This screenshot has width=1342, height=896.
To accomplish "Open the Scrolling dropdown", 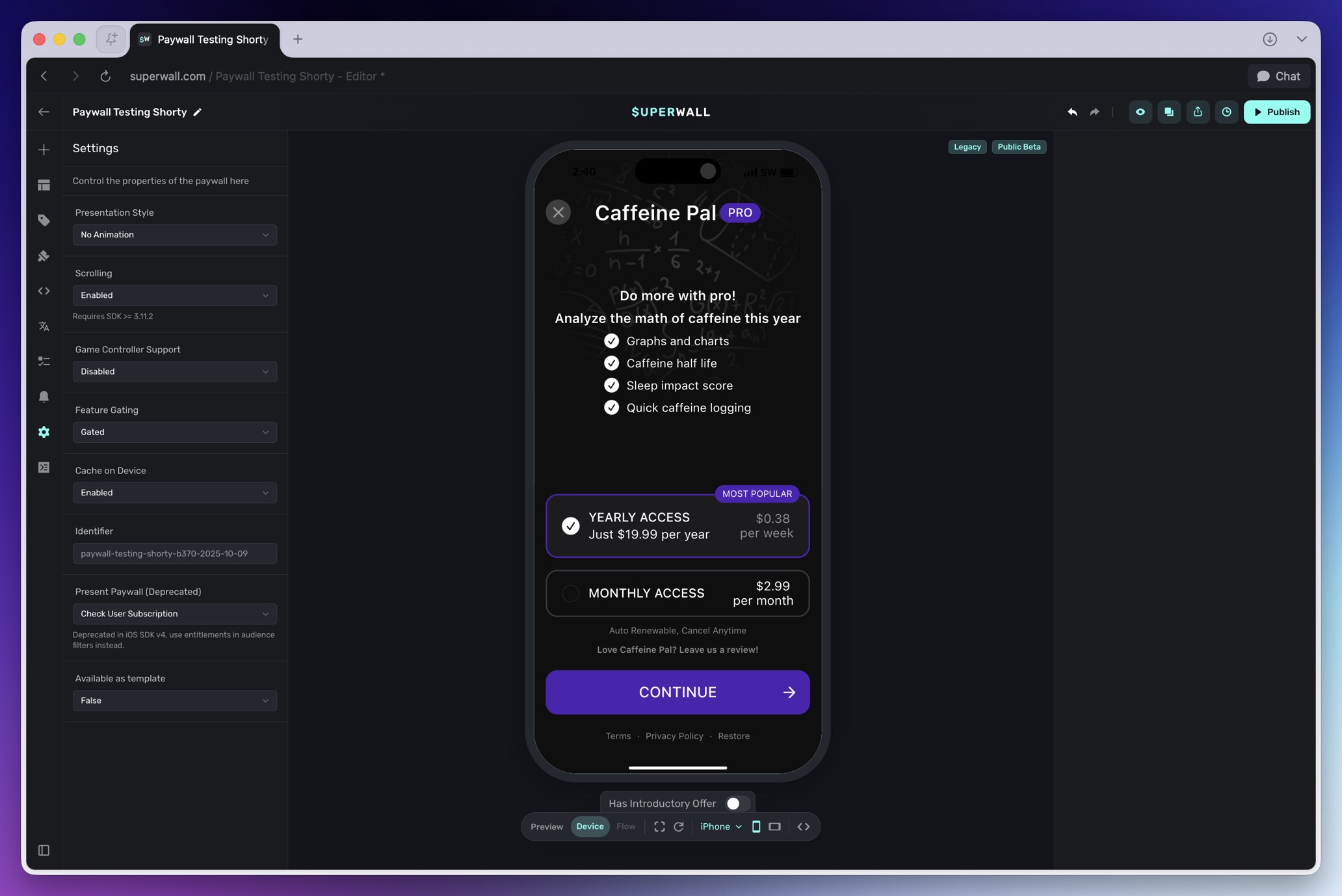I will click(x=175, y=295).
